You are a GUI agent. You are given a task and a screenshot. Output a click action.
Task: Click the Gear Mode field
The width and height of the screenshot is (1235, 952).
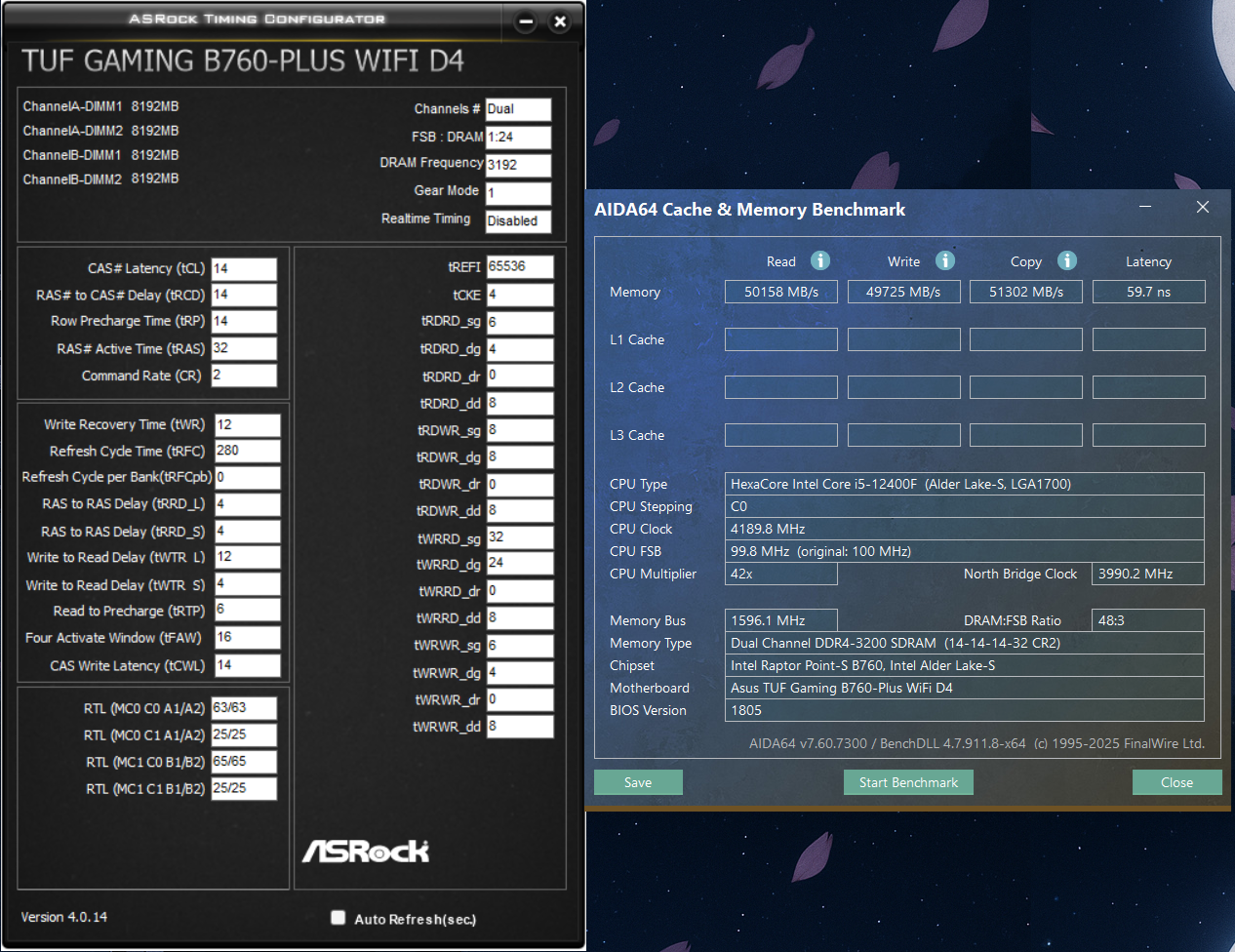click(519, 193)
